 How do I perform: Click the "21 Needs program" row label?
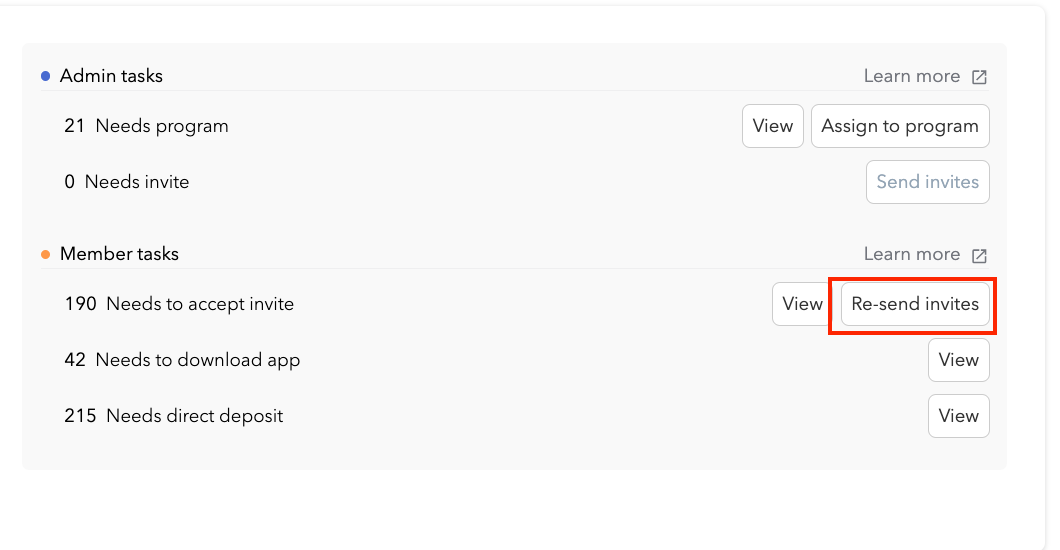(146, 126)
